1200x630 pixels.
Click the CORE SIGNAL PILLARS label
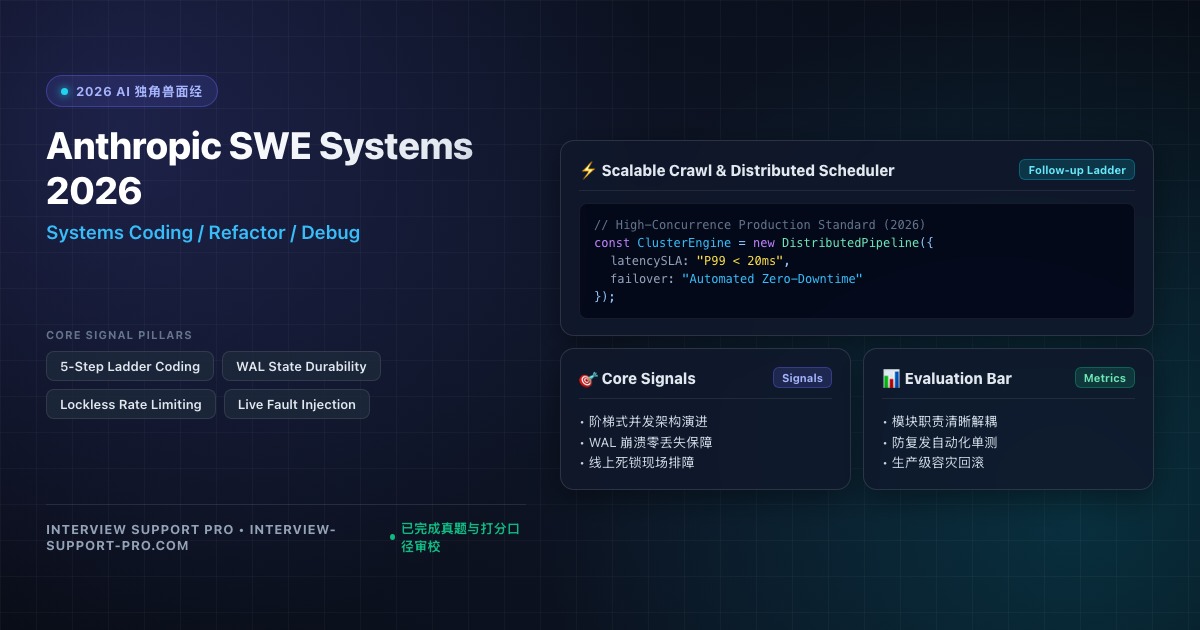tap(119, 335)
